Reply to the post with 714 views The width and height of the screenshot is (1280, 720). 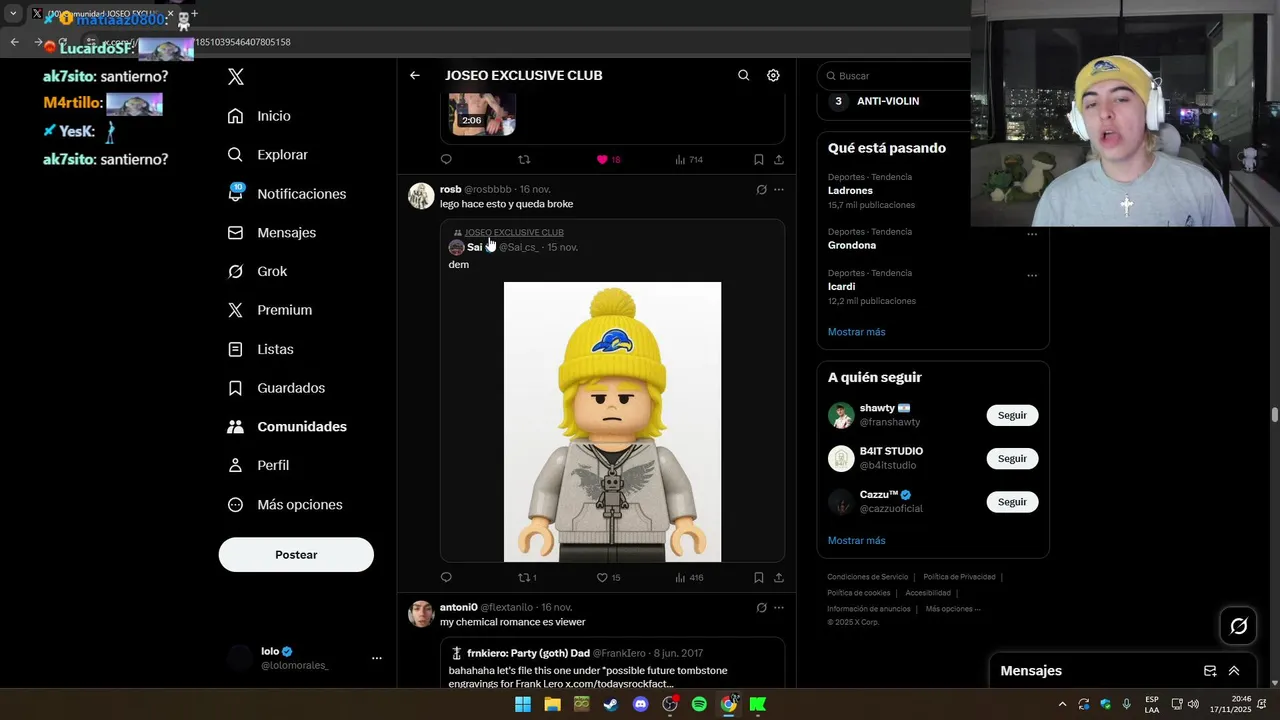[446, 159]
